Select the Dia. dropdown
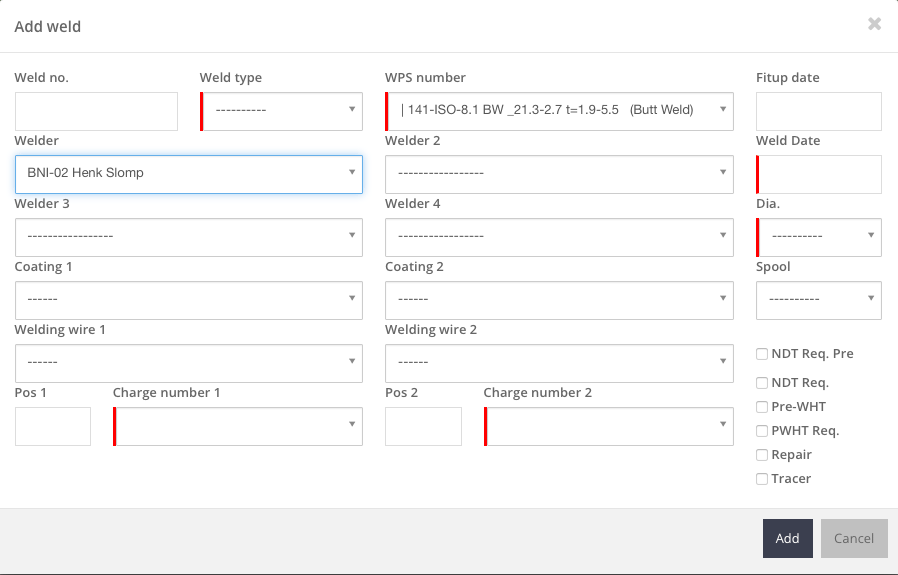 819,237
